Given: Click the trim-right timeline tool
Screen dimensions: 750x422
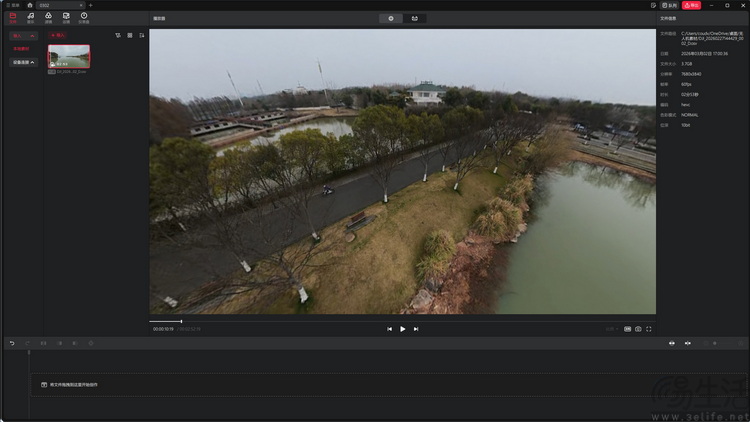Looking at the screenshot, I should point(75,343).
